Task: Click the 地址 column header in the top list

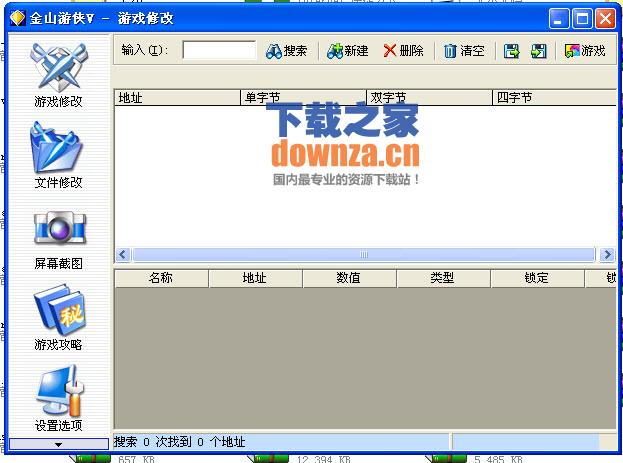Action: [x=177, y=97]
